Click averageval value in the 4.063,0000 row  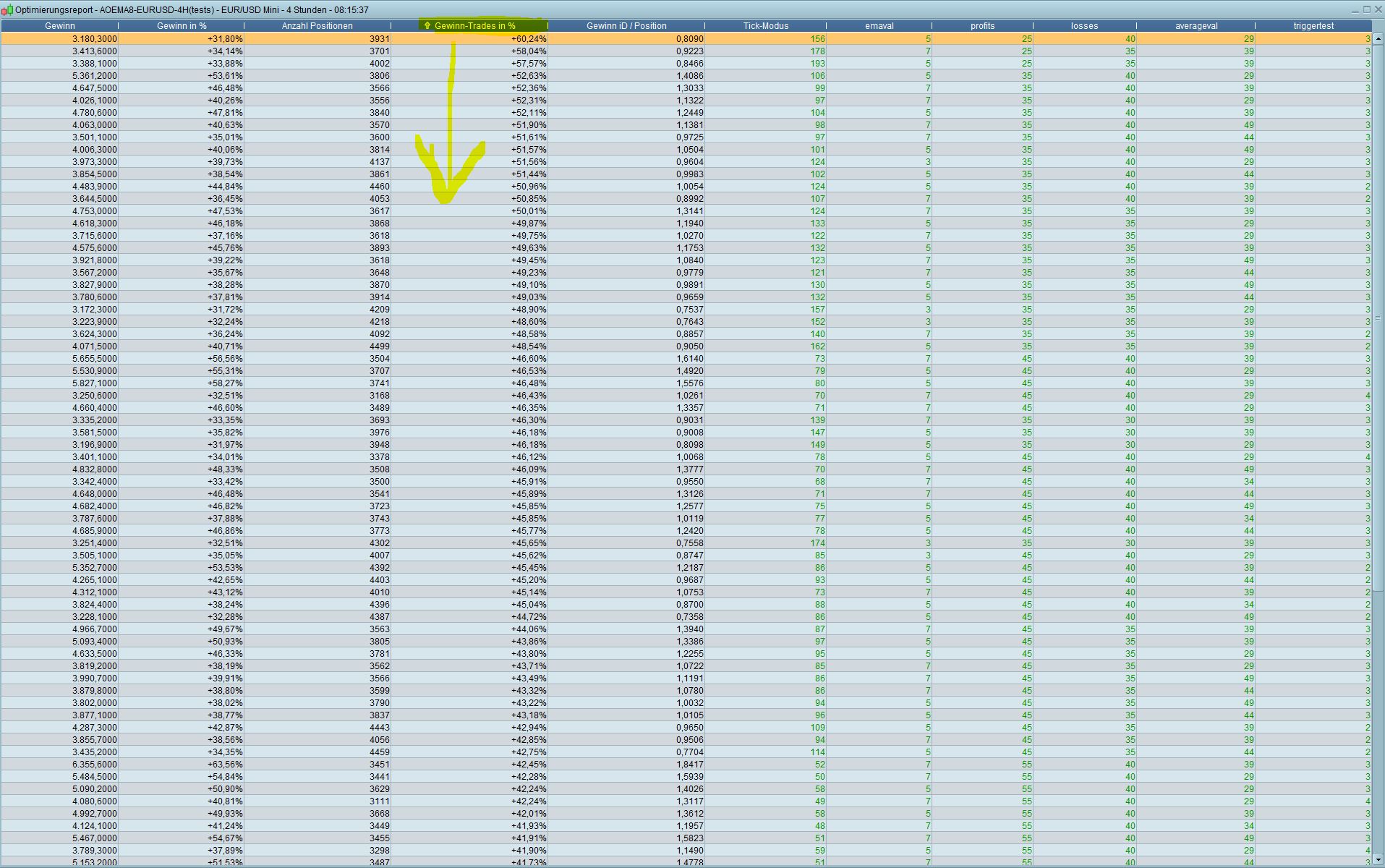(x=1196, y=125)
